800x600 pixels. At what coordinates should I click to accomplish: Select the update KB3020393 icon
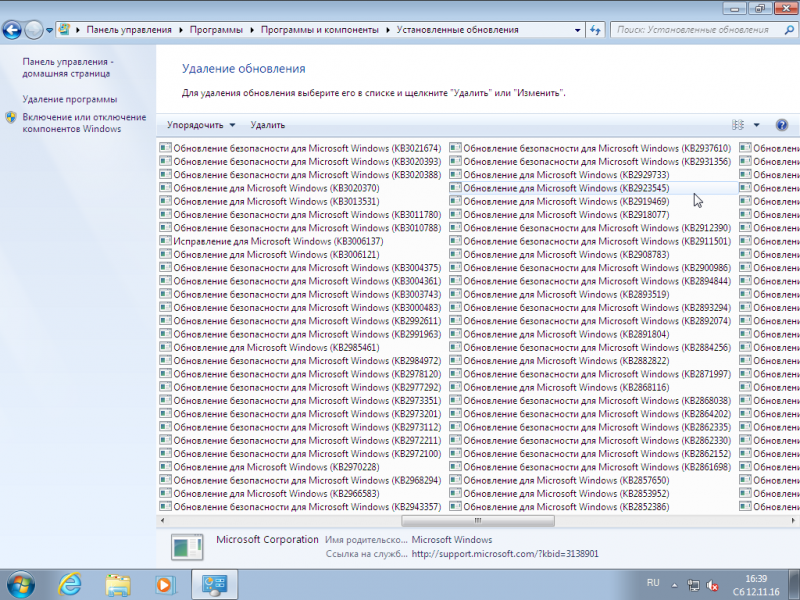(x=165, y=161)
